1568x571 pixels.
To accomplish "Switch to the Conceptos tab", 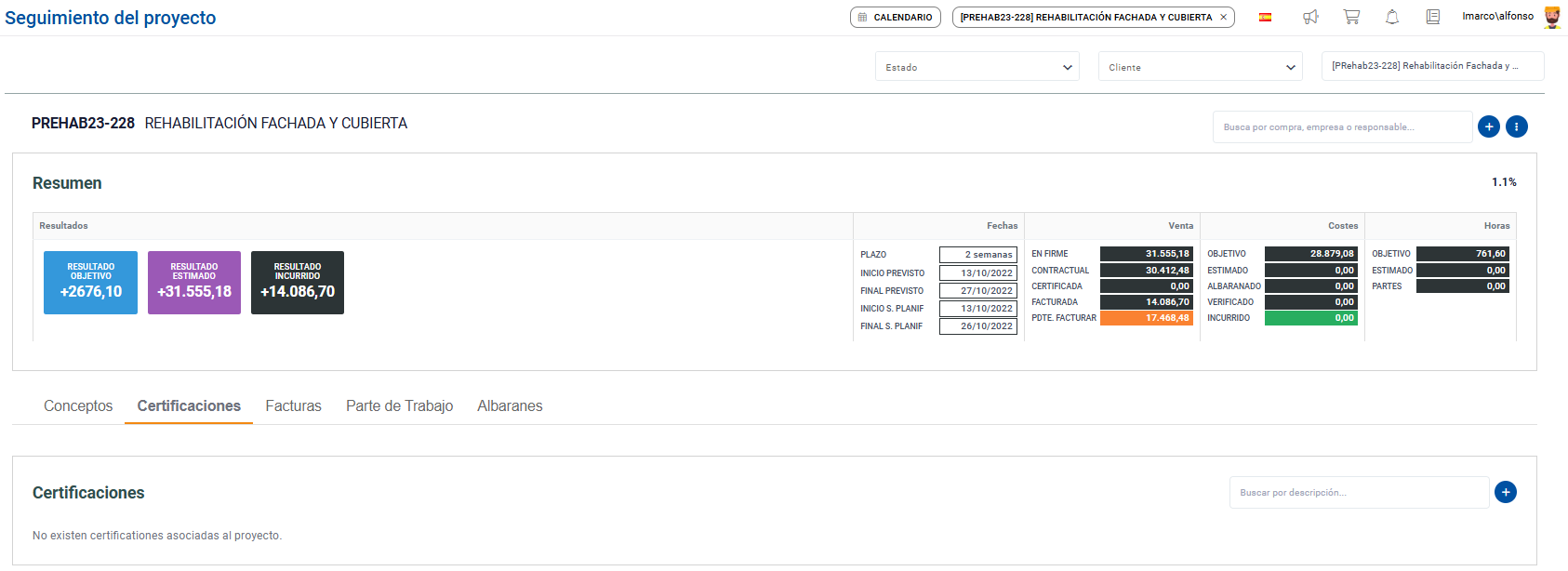I will click(x=78, y=405).
